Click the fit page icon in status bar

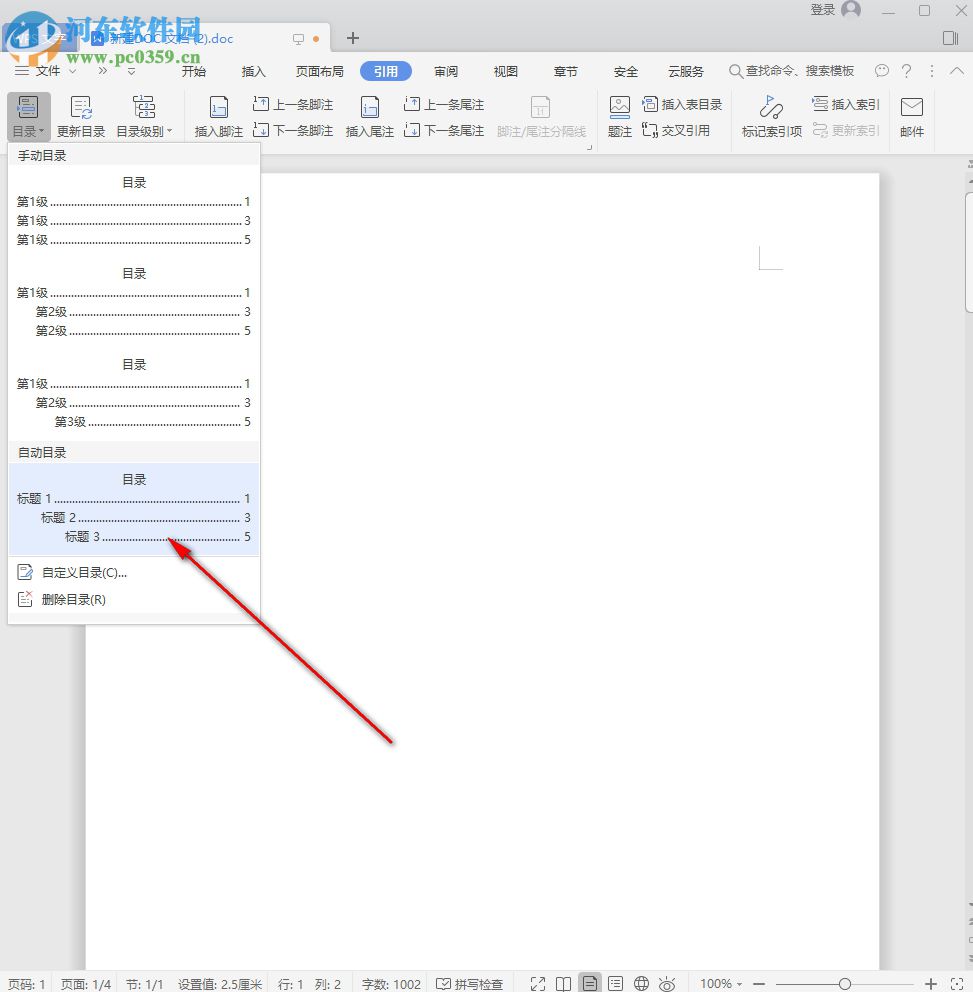pyautogui.click(x=957, y=984)
